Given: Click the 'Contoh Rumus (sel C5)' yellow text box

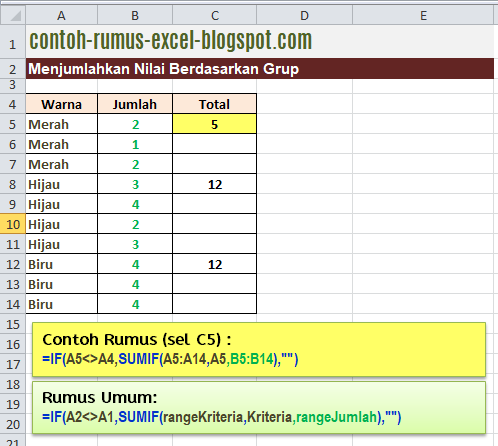Looking at the screenshot, I should (x=259, y=349).
